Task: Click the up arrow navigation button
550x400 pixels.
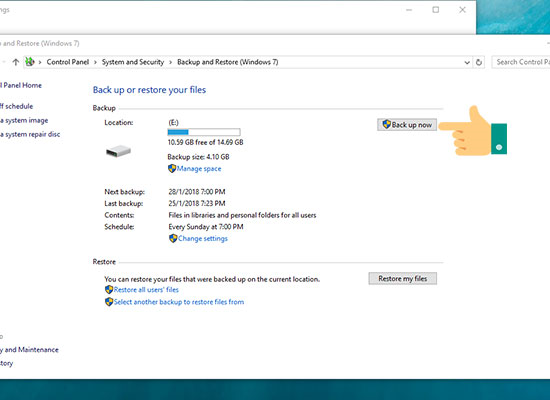Action: coord(15,62)
